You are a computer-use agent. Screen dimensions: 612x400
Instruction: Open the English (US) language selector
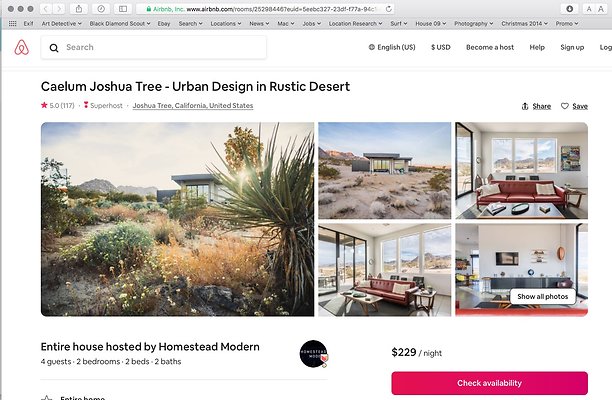392,47
